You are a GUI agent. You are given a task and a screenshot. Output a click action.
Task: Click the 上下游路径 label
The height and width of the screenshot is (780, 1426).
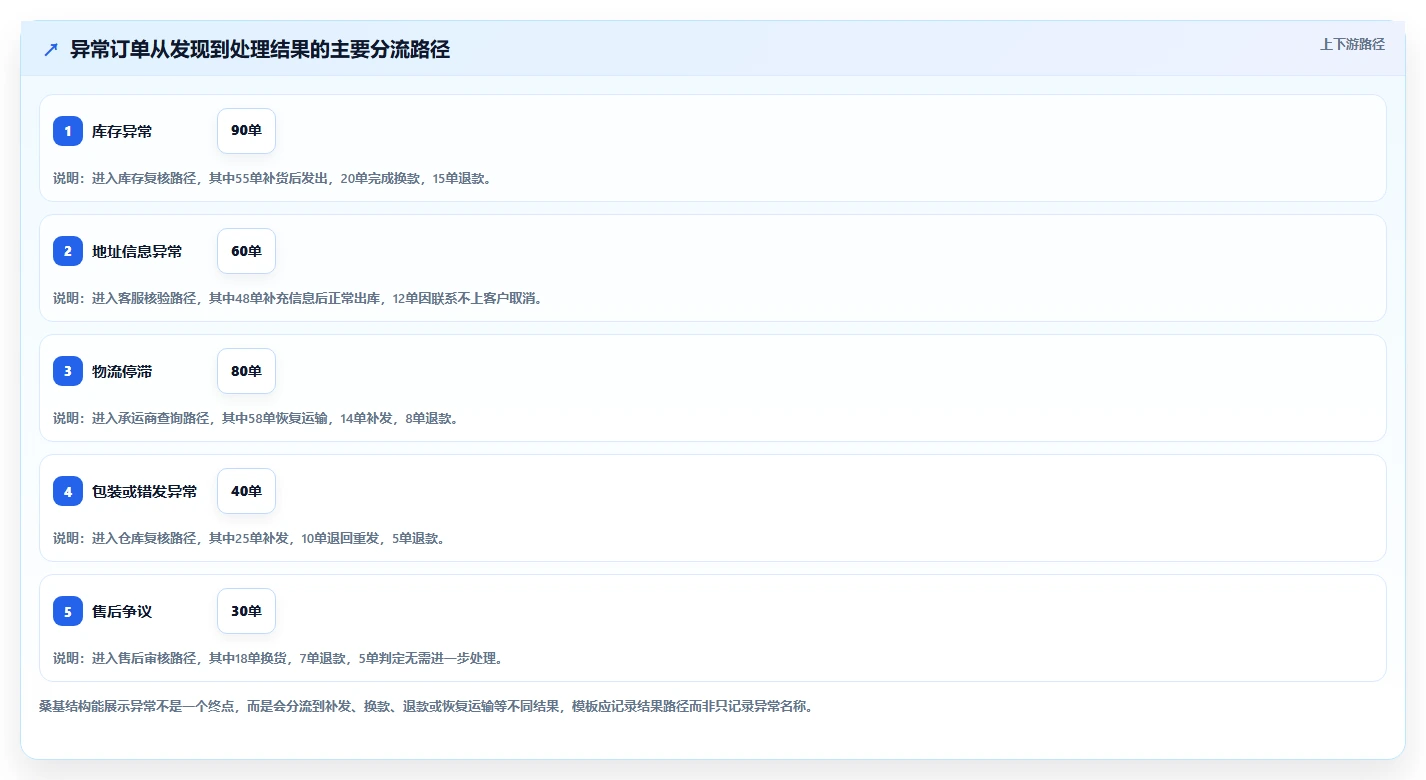coord(1352,44)
